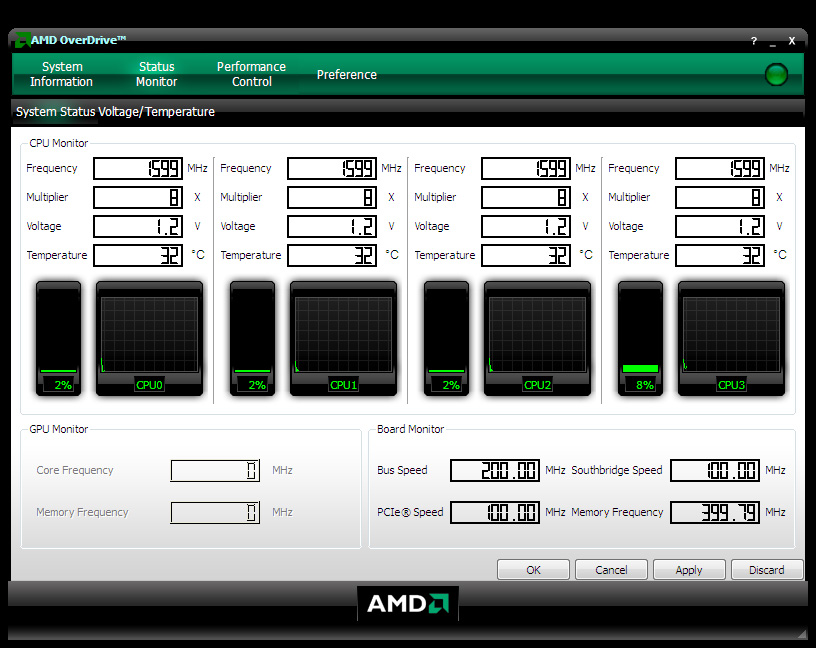The width and height of the screenshot is (816, 648).
Task: Open the Status Monitor menu
Action: coord(157,74)
